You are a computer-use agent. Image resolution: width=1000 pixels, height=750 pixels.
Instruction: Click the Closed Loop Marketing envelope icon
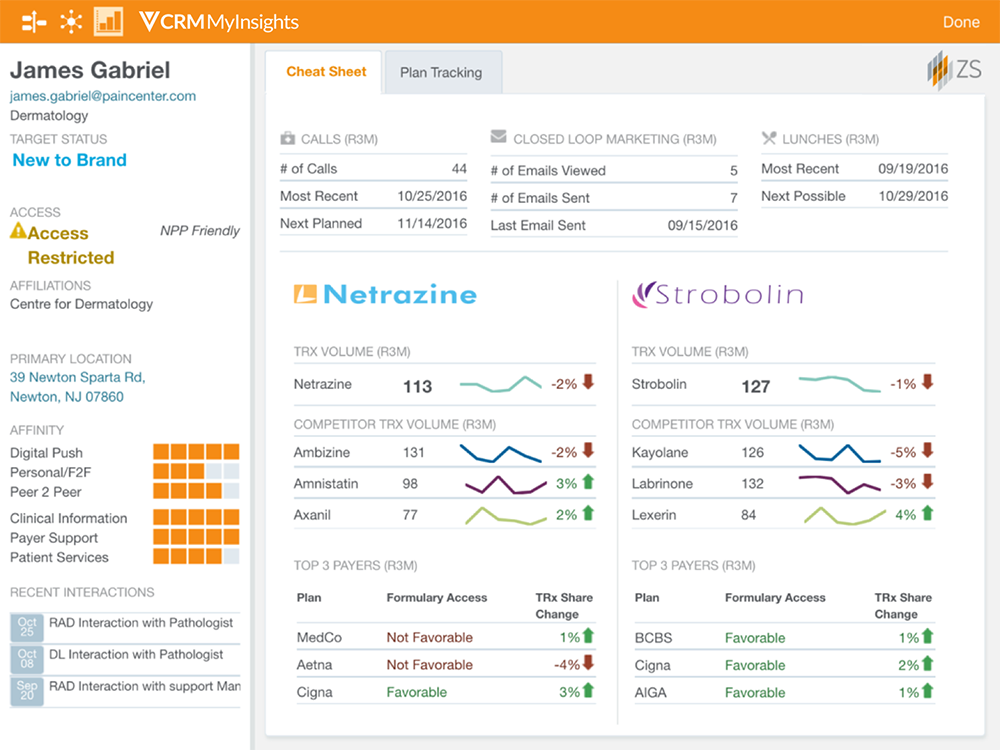[498, 139]
